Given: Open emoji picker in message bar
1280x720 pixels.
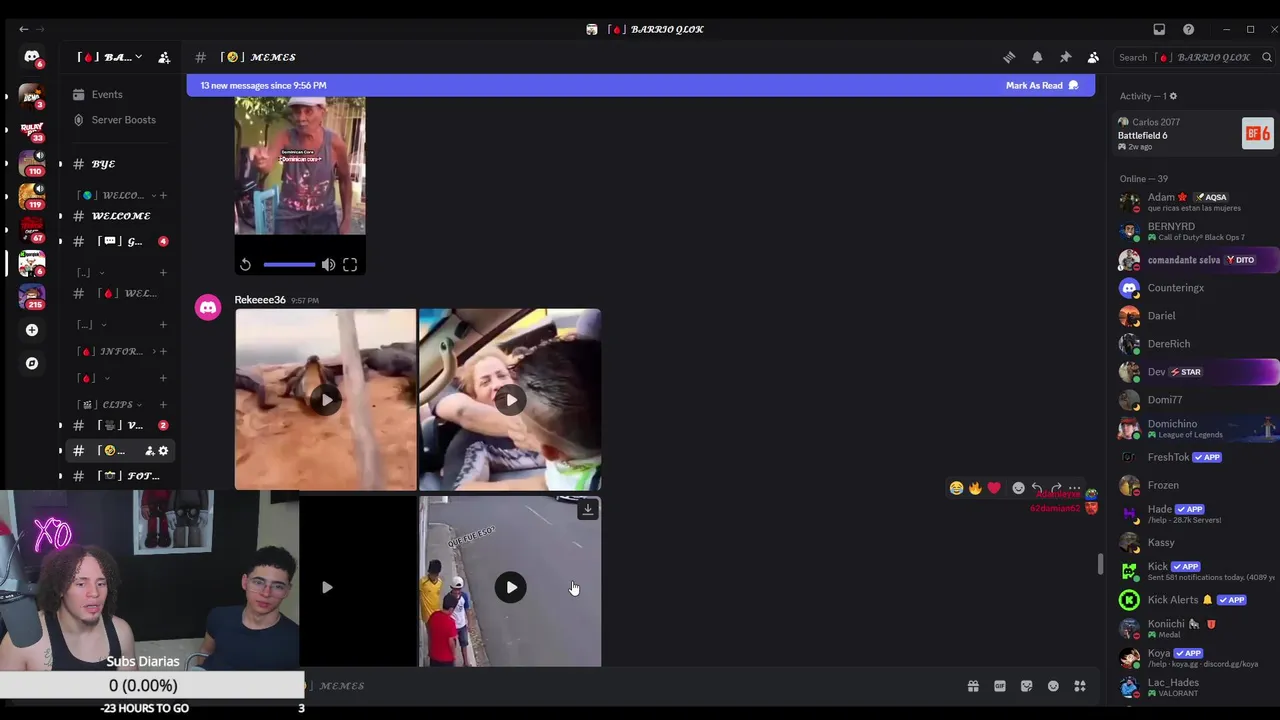Looking at the screenshot, I should click(x=1053, y=686).
